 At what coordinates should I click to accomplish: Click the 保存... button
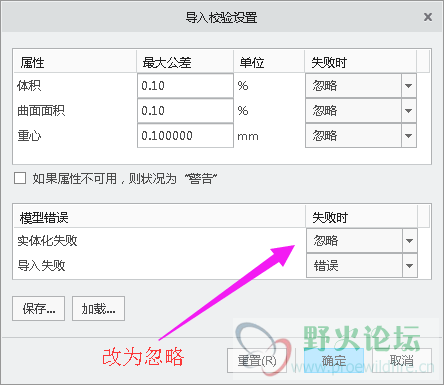tap(39, 309)
